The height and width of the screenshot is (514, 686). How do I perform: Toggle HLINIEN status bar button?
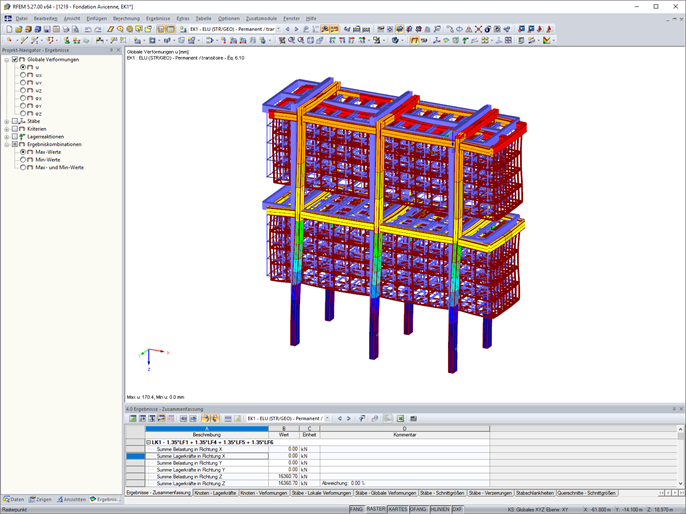(440, 510)
